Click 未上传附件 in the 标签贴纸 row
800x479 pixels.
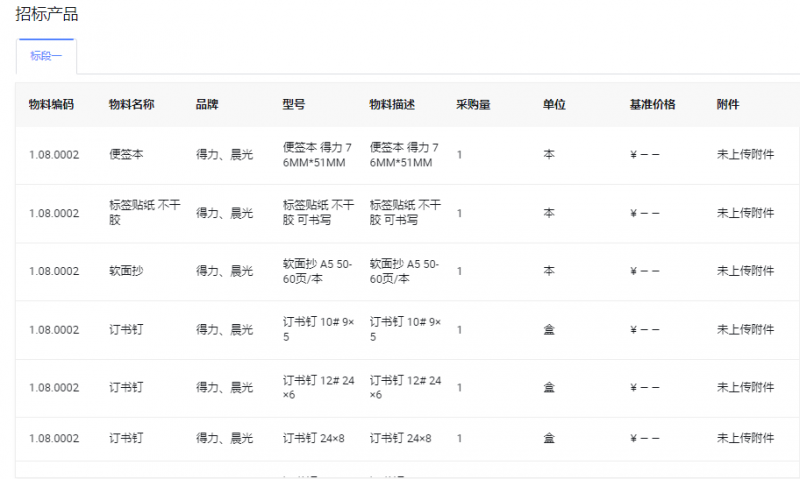745,213
